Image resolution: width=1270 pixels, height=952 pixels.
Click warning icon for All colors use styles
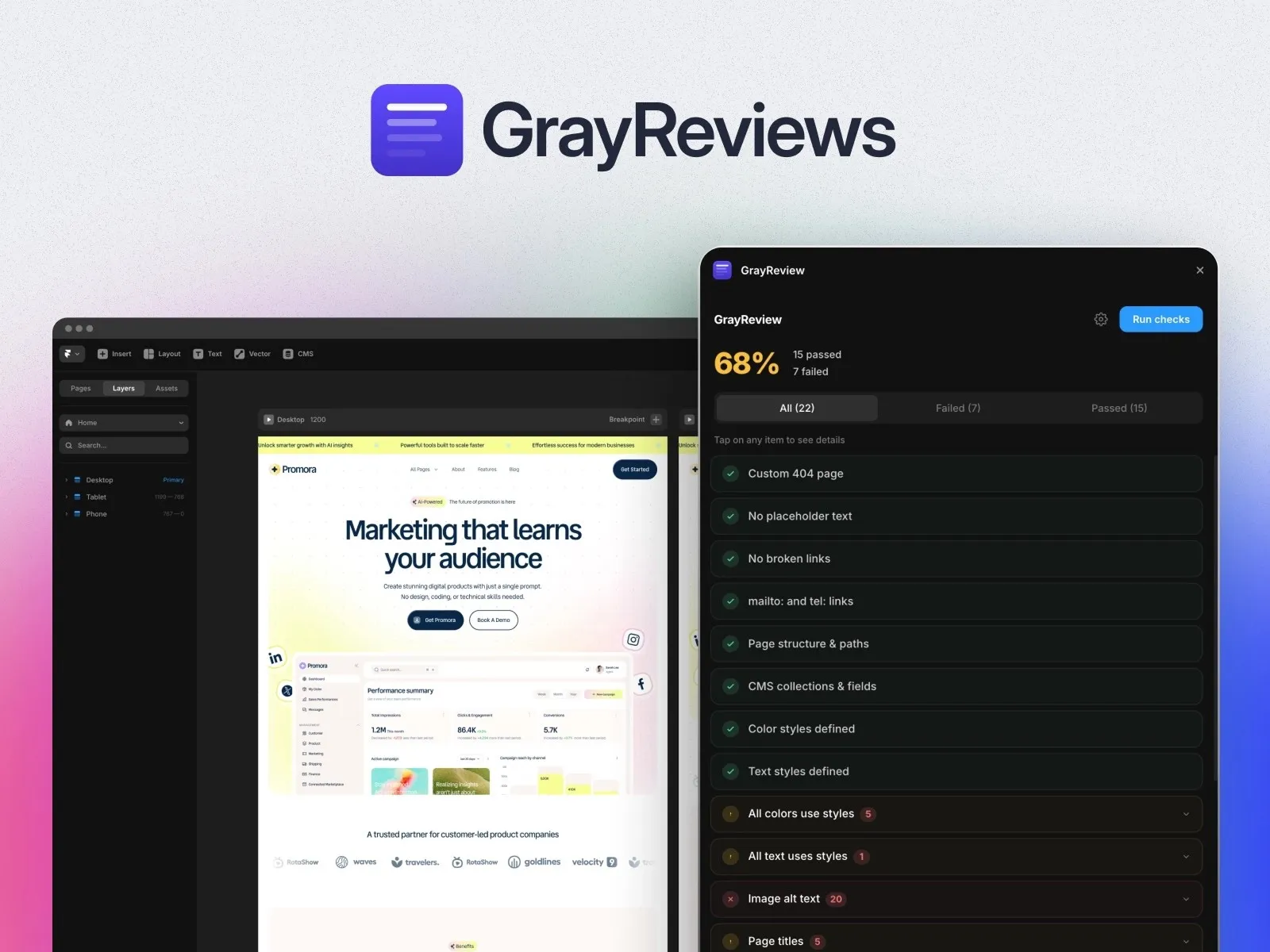tap(731, 814)
